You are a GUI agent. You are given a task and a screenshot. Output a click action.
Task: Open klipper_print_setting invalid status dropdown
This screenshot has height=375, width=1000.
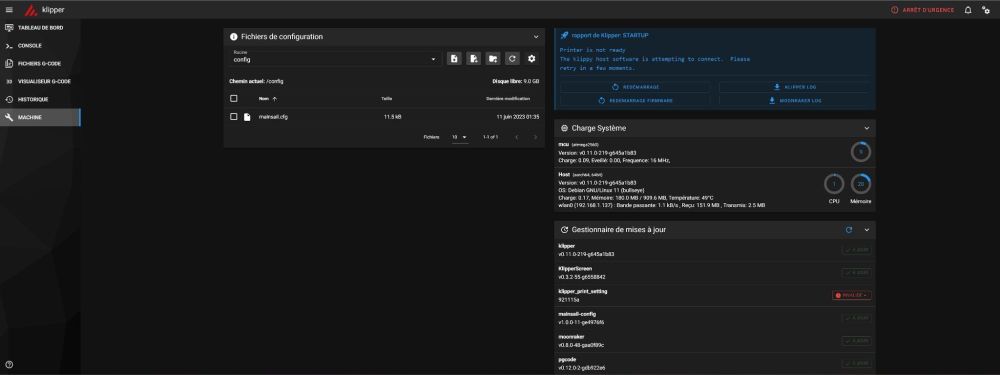tap(852, 295)
